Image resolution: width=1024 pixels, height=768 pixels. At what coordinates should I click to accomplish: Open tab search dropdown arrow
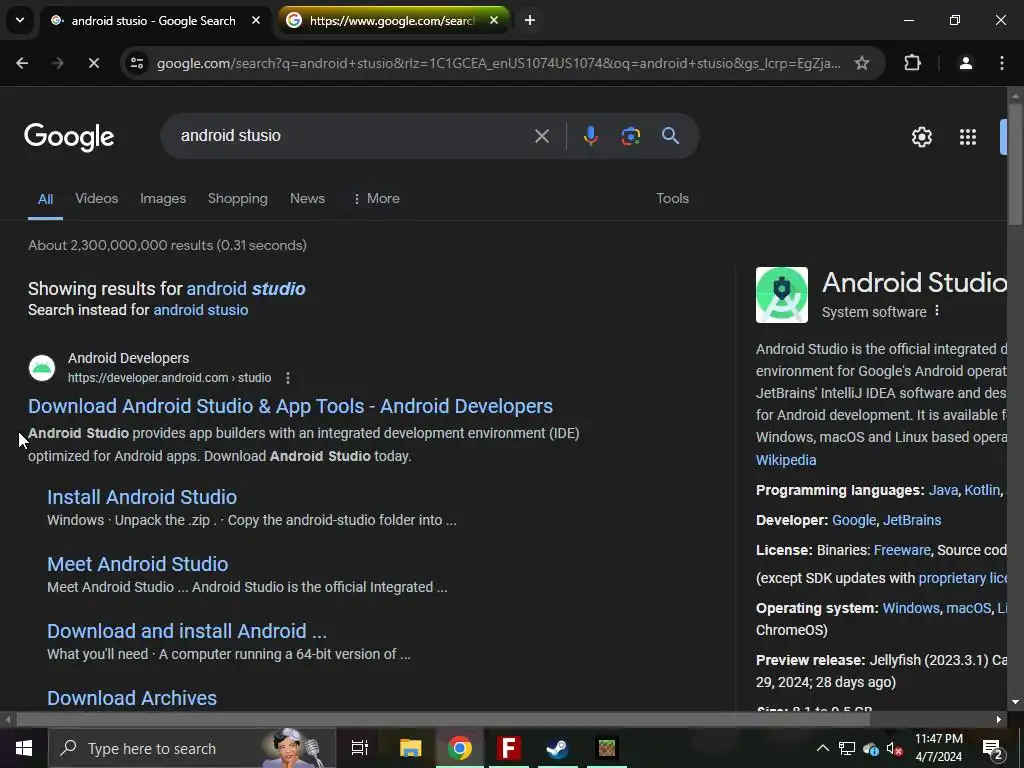(20, 20)
